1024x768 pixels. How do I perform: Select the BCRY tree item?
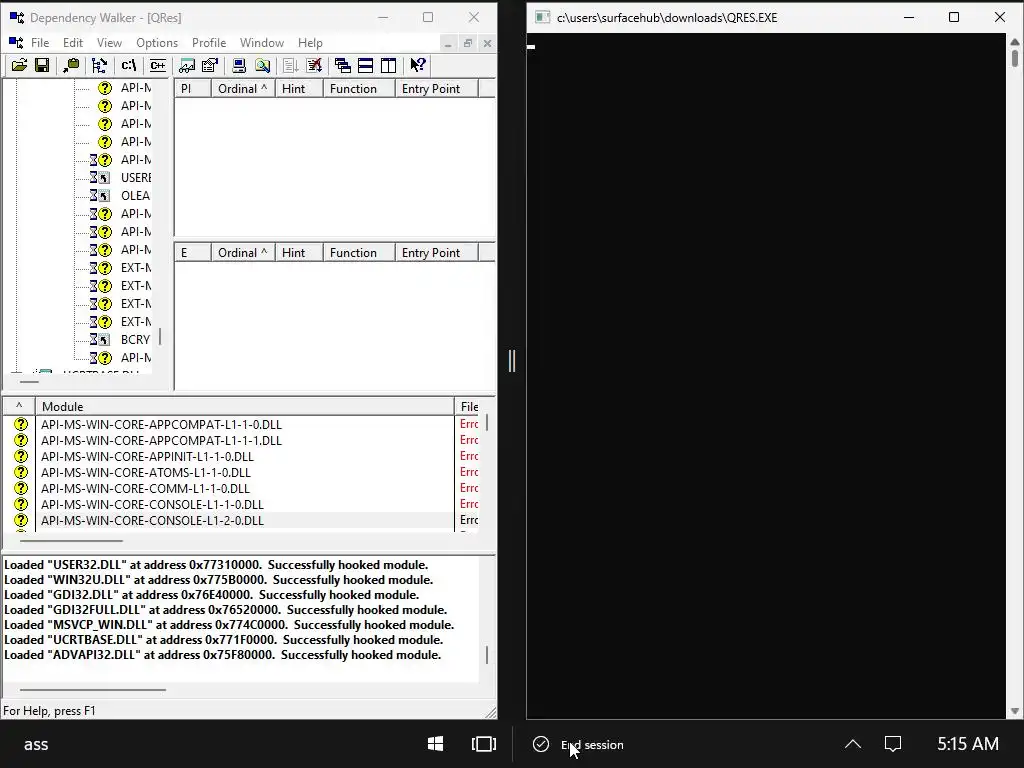click(x=135, y=340)
